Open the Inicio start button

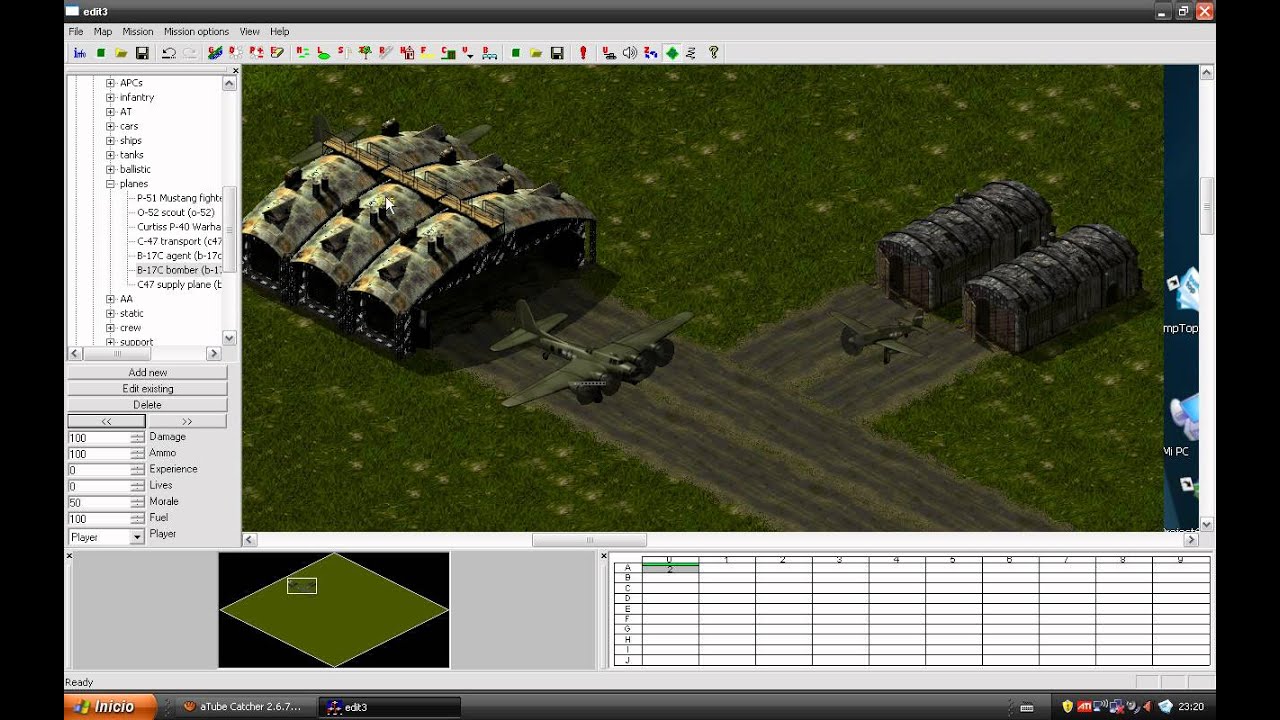[x=110, y=707]
